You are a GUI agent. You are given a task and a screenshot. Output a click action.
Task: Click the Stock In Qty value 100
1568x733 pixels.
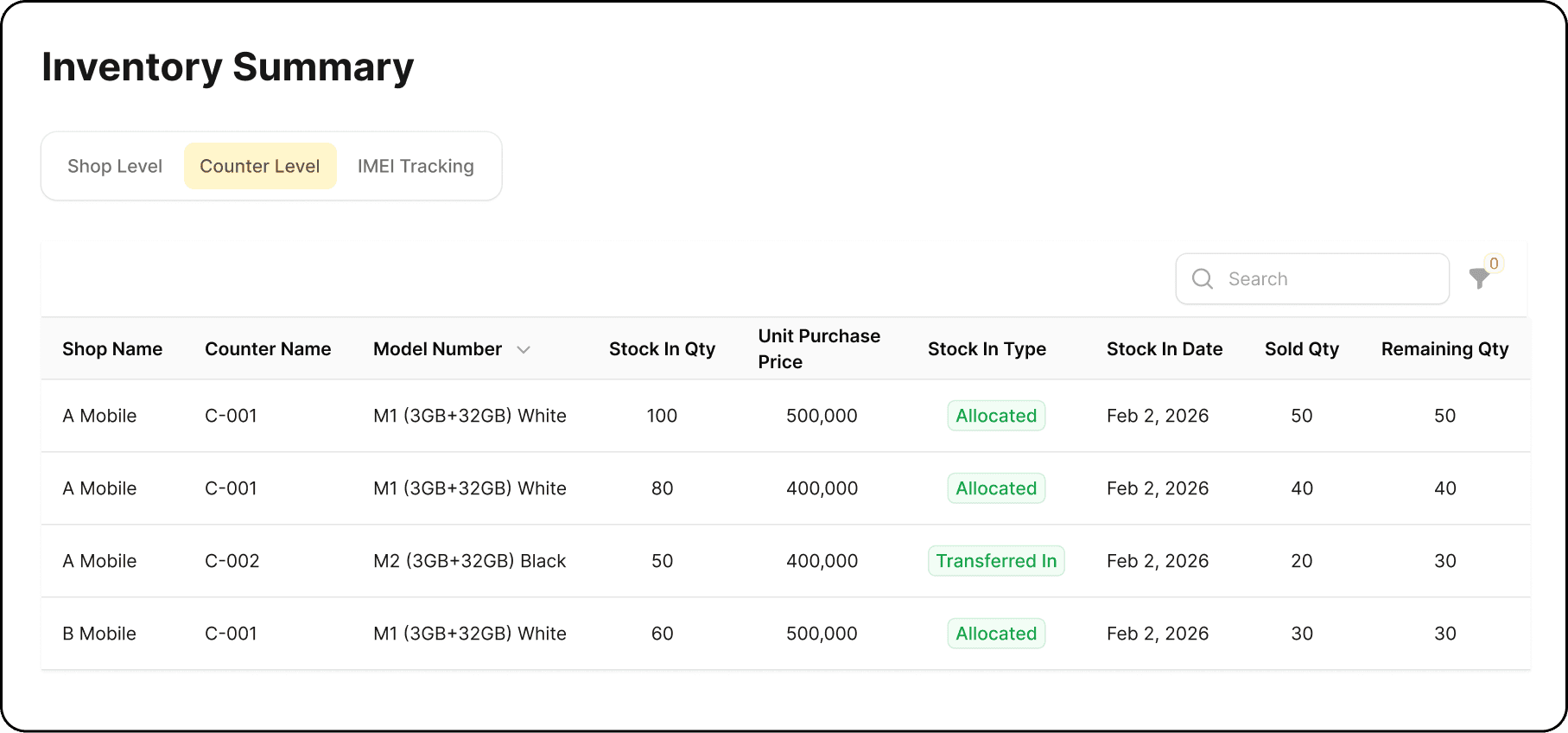(x=663, y=416)
